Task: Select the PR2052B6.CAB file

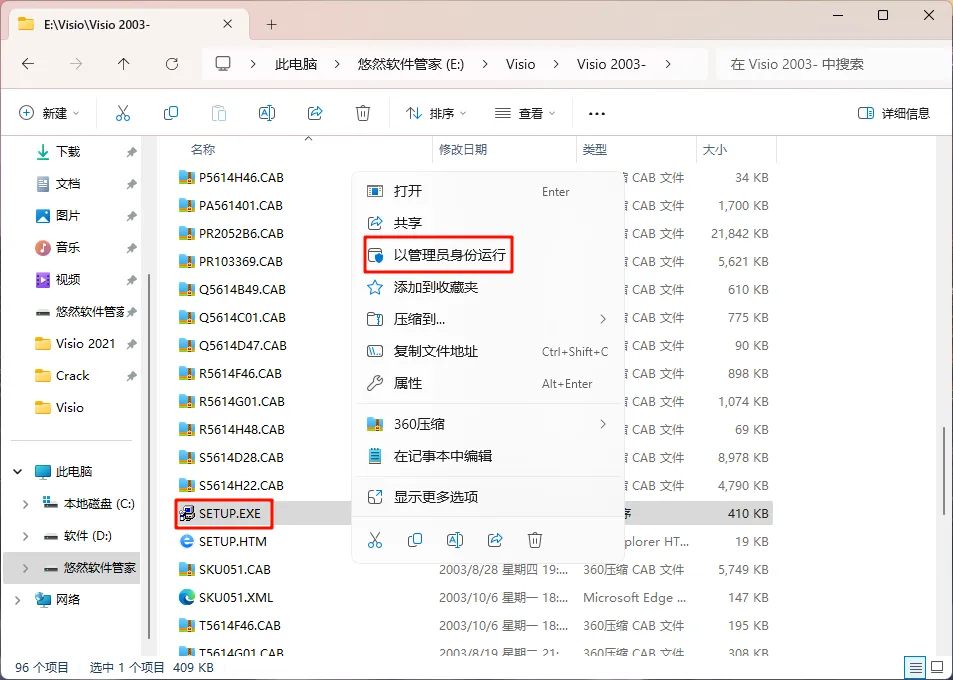Action: tap(241, 233)
